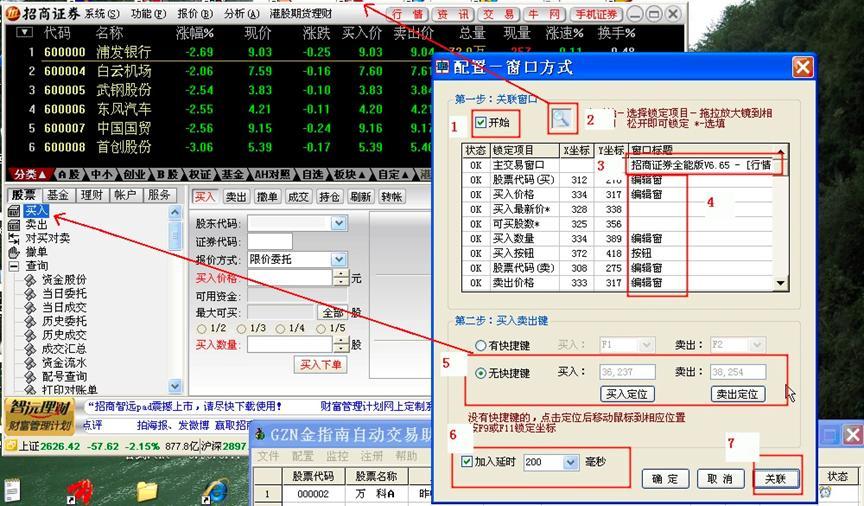864x506 pixels.
Task: Select the 有快捷键 radio option
Action: click(480, 346)
